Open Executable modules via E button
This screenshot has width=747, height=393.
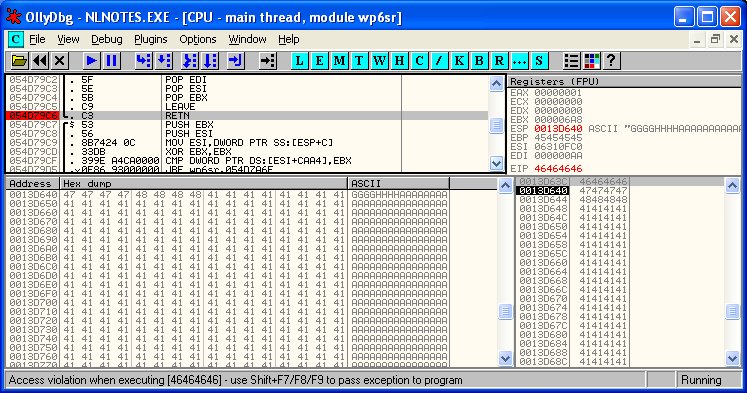(x=320, y=60)
